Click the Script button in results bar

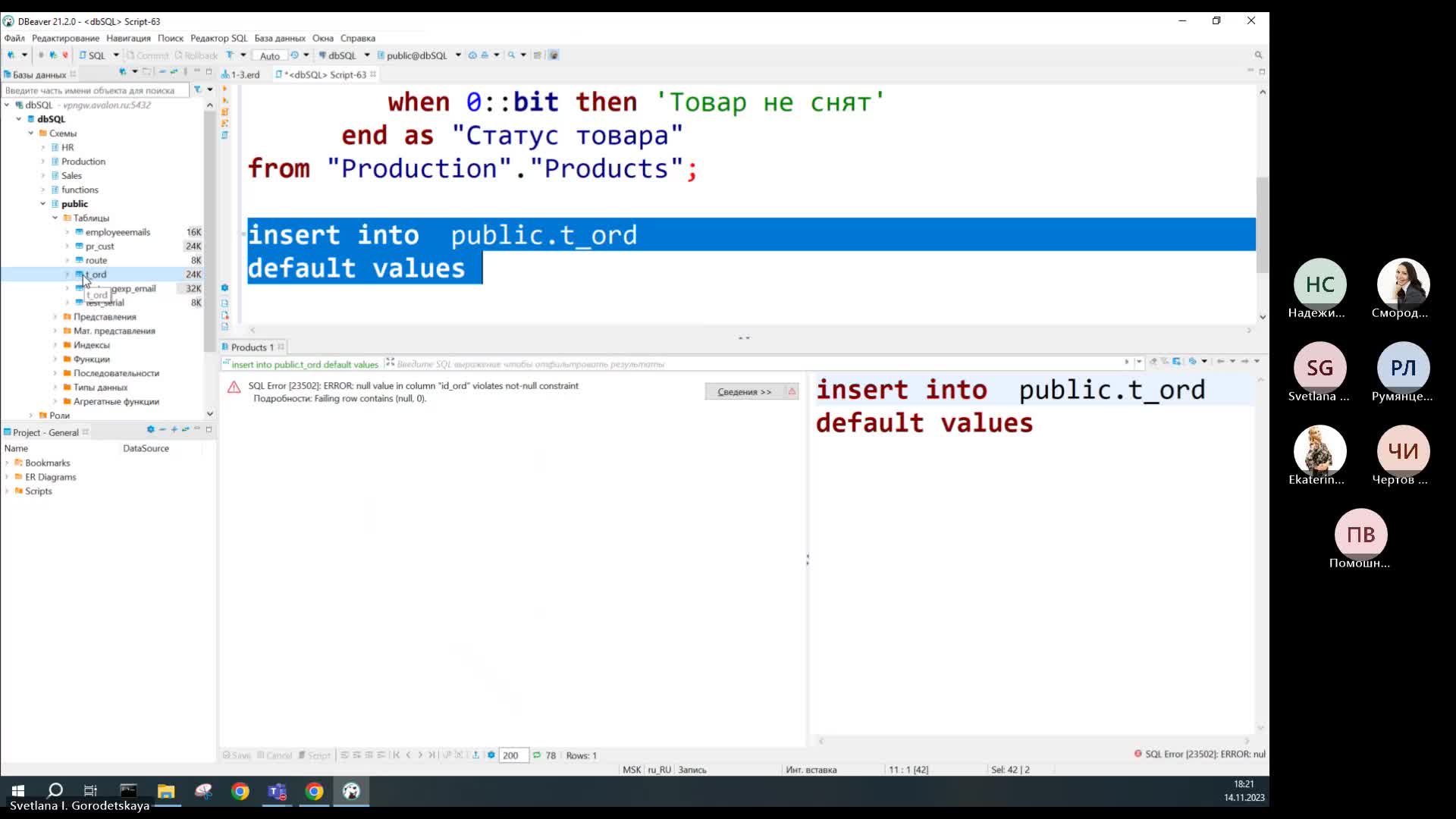315,755
